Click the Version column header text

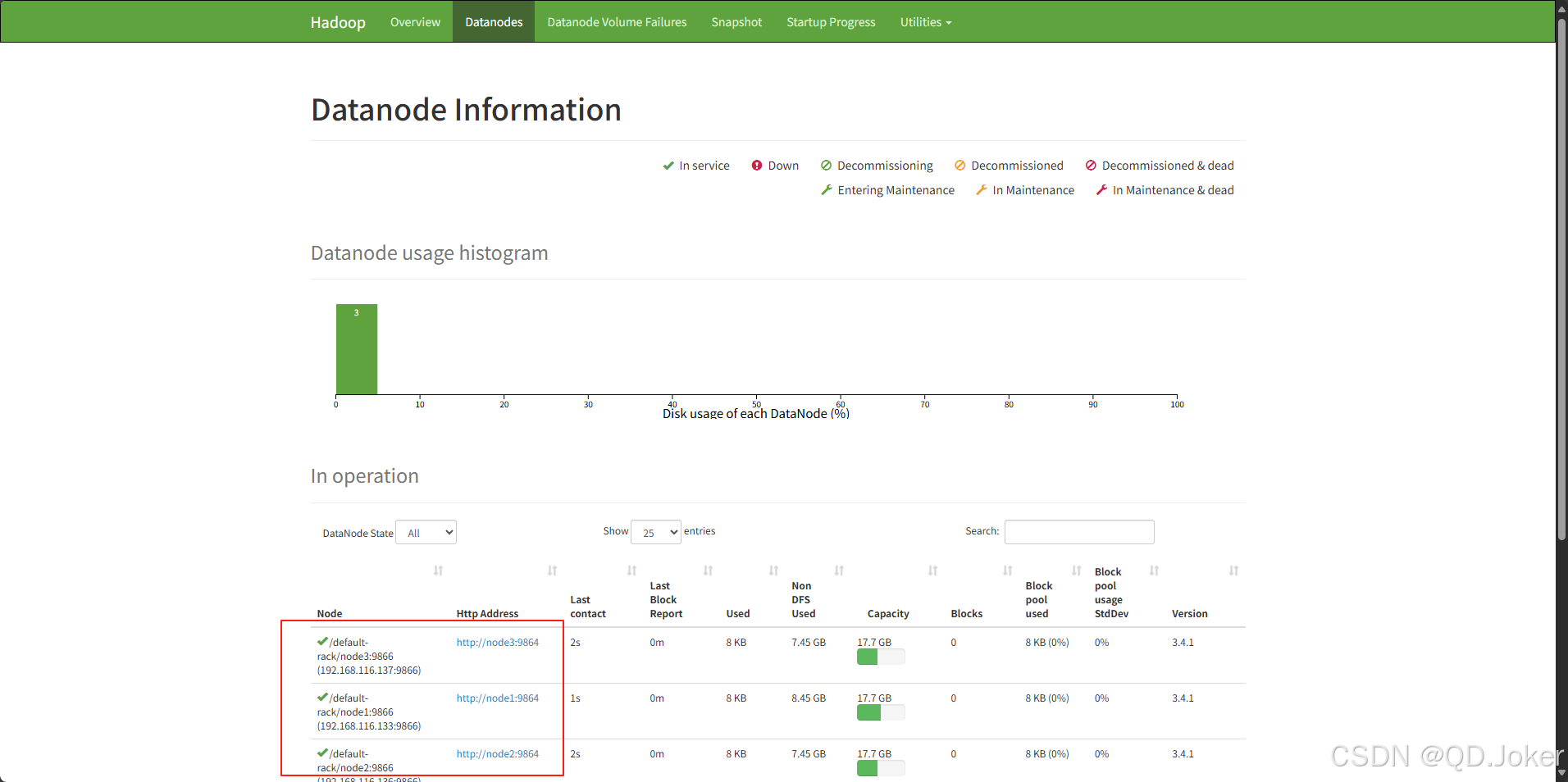(1189, 614)
